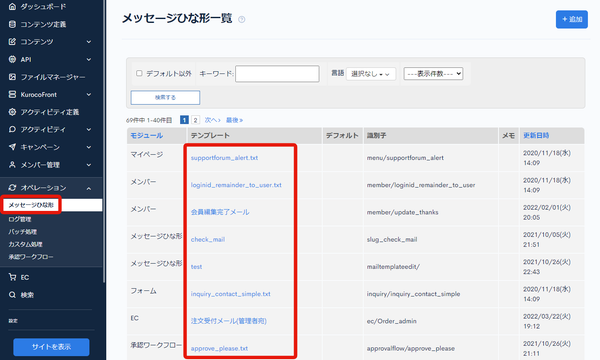600x360 pixels.
Task: Click the 検索 magnifier icon in sidebar
Action: 12,295
